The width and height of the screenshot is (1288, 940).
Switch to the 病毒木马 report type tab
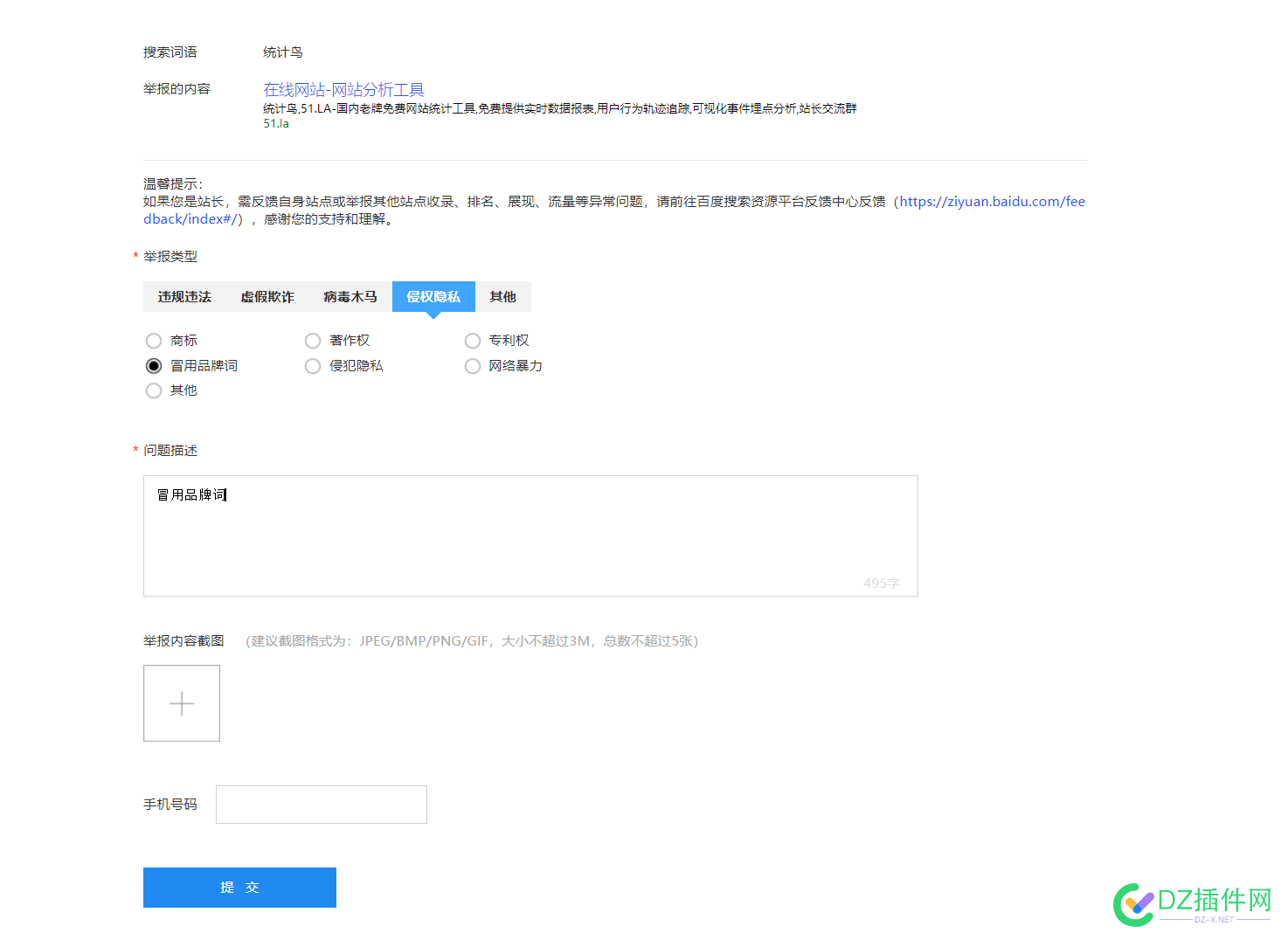click(350, 297)
